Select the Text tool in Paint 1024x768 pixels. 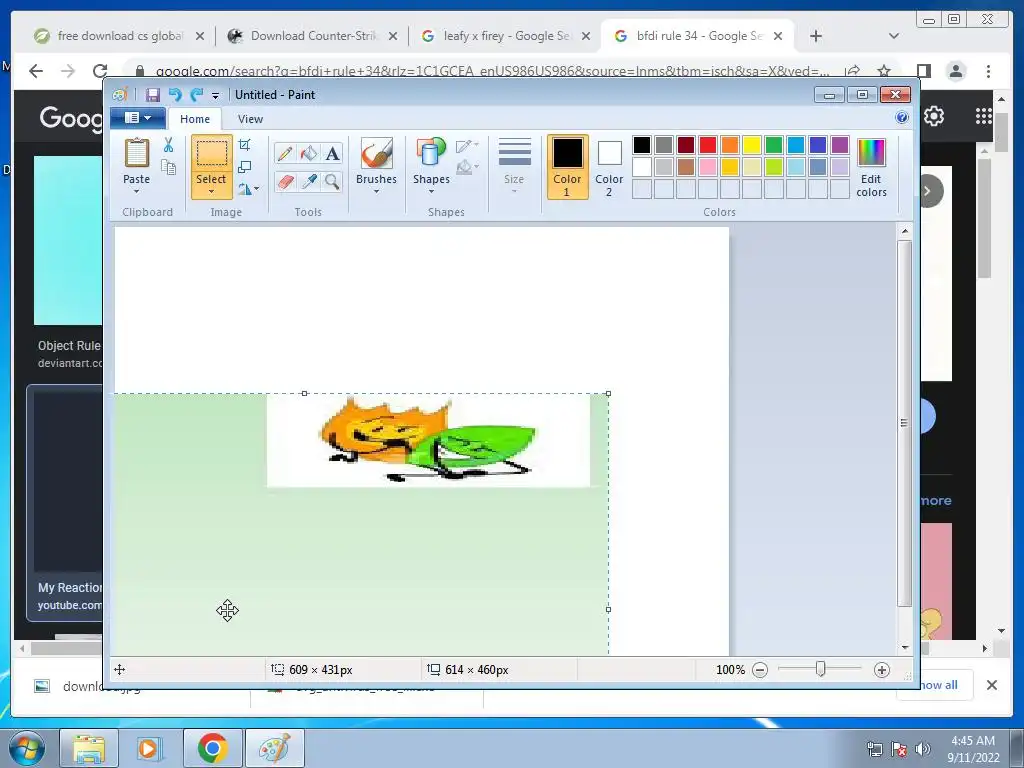tap(332, 153)
